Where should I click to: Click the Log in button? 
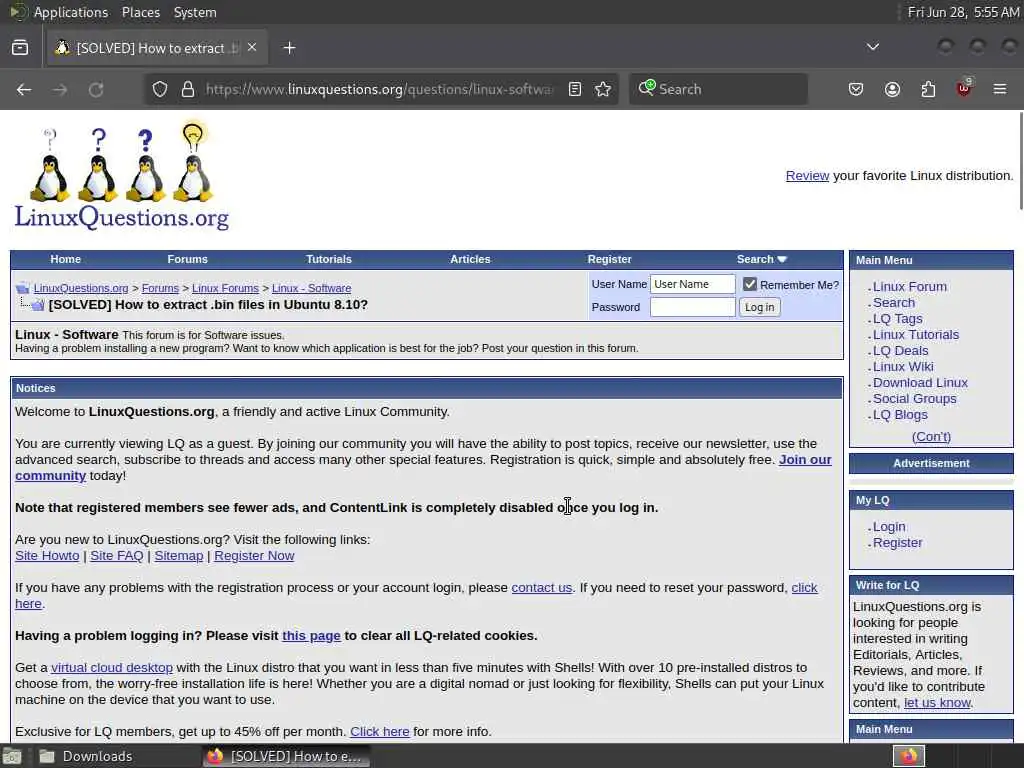760,307
